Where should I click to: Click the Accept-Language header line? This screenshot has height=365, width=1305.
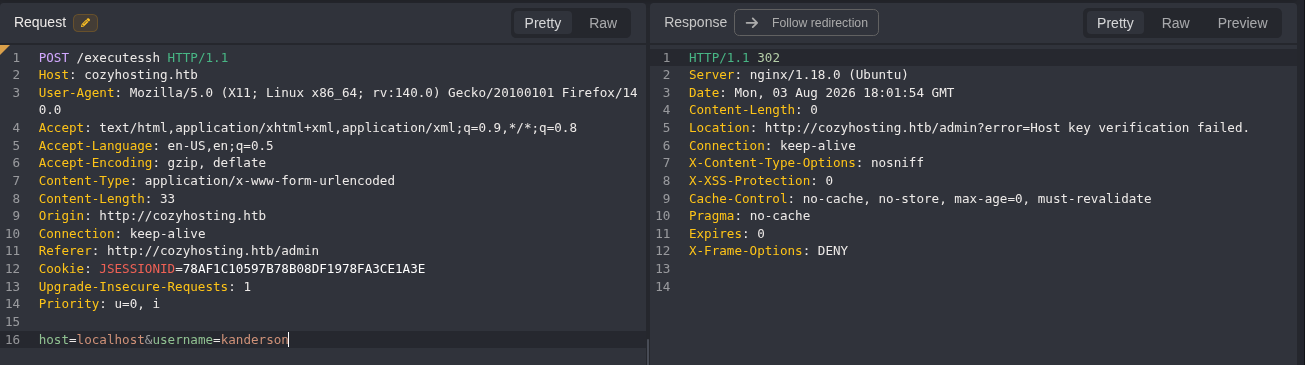[156, 146]
